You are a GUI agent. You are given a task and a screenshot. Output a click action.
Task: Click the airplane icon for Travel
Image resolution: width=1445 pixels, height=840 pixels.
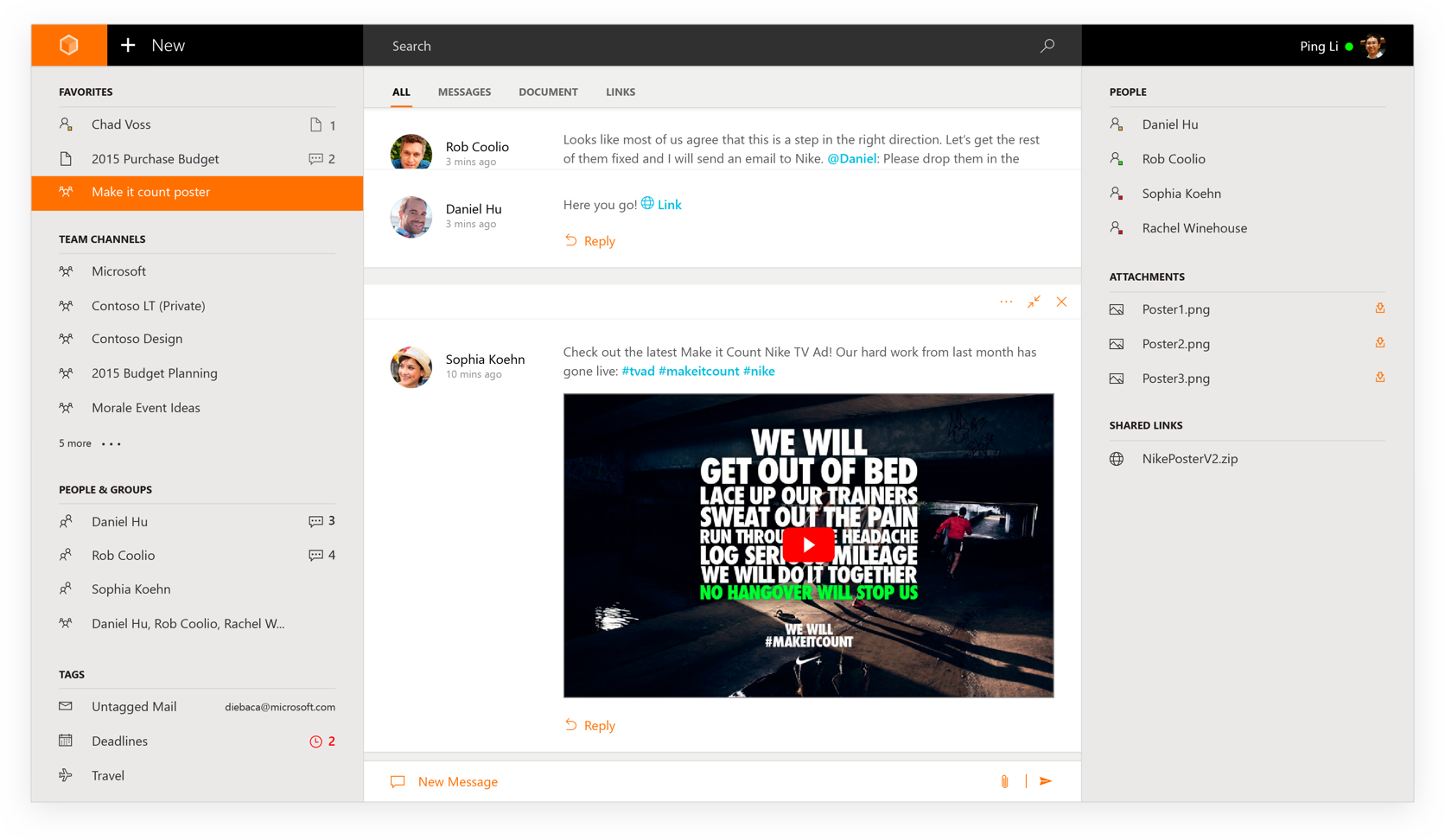coord(66,775)
